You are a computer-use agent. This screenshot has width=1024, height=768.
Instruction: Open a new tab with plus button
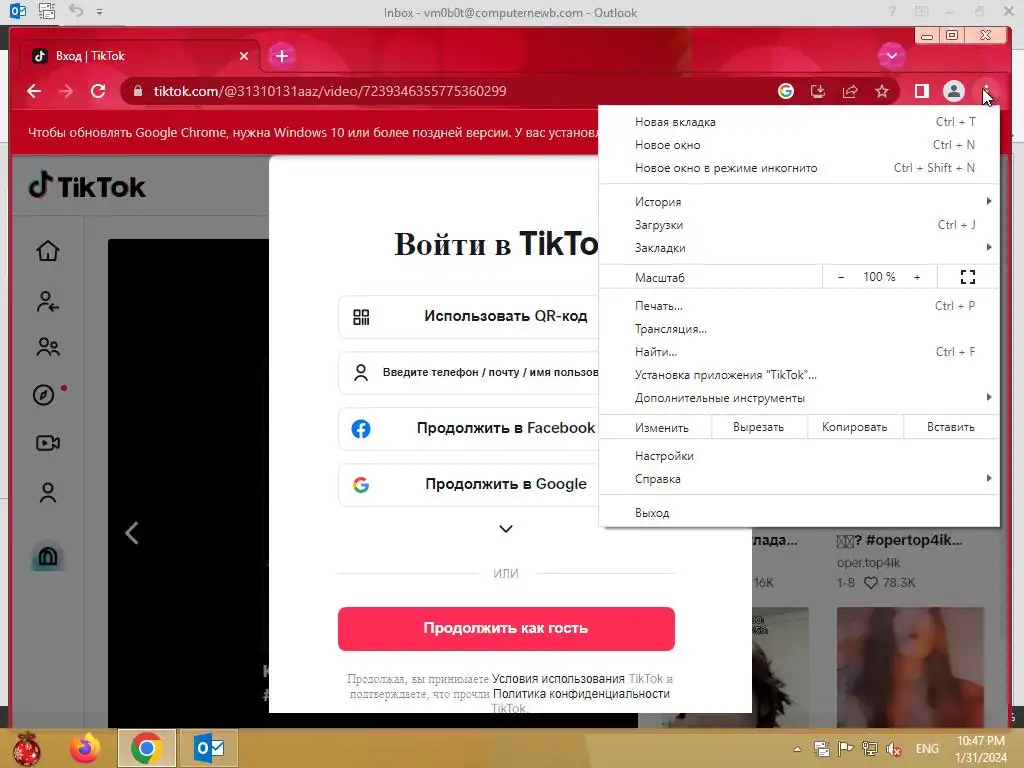point(281,56)
